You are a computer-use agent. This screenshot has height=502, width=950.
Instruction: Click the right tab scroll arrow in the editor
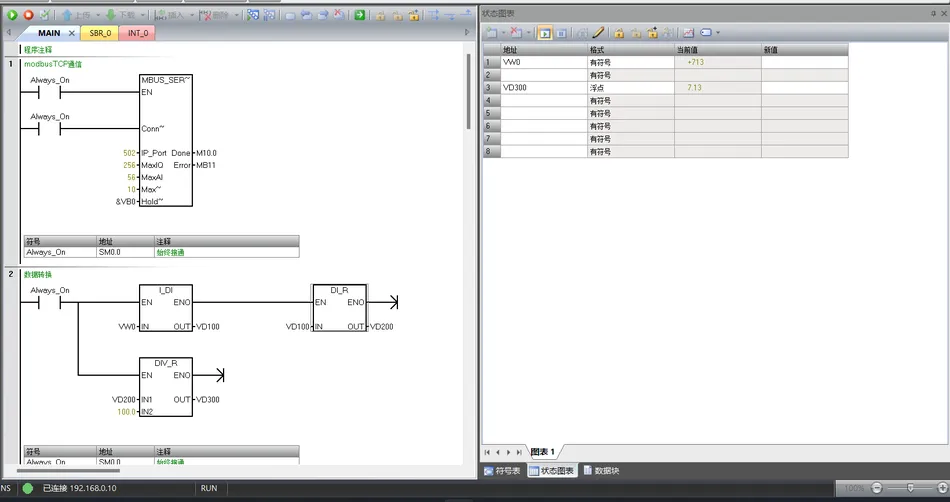pyautogui.click(x=467, y=33)
